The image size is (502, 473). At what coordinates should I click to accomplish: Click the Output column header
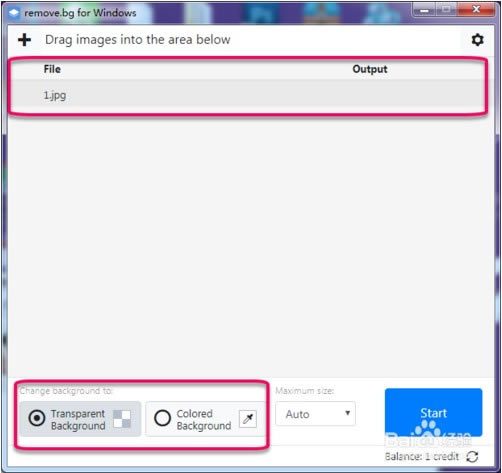[x=370, y=69]
